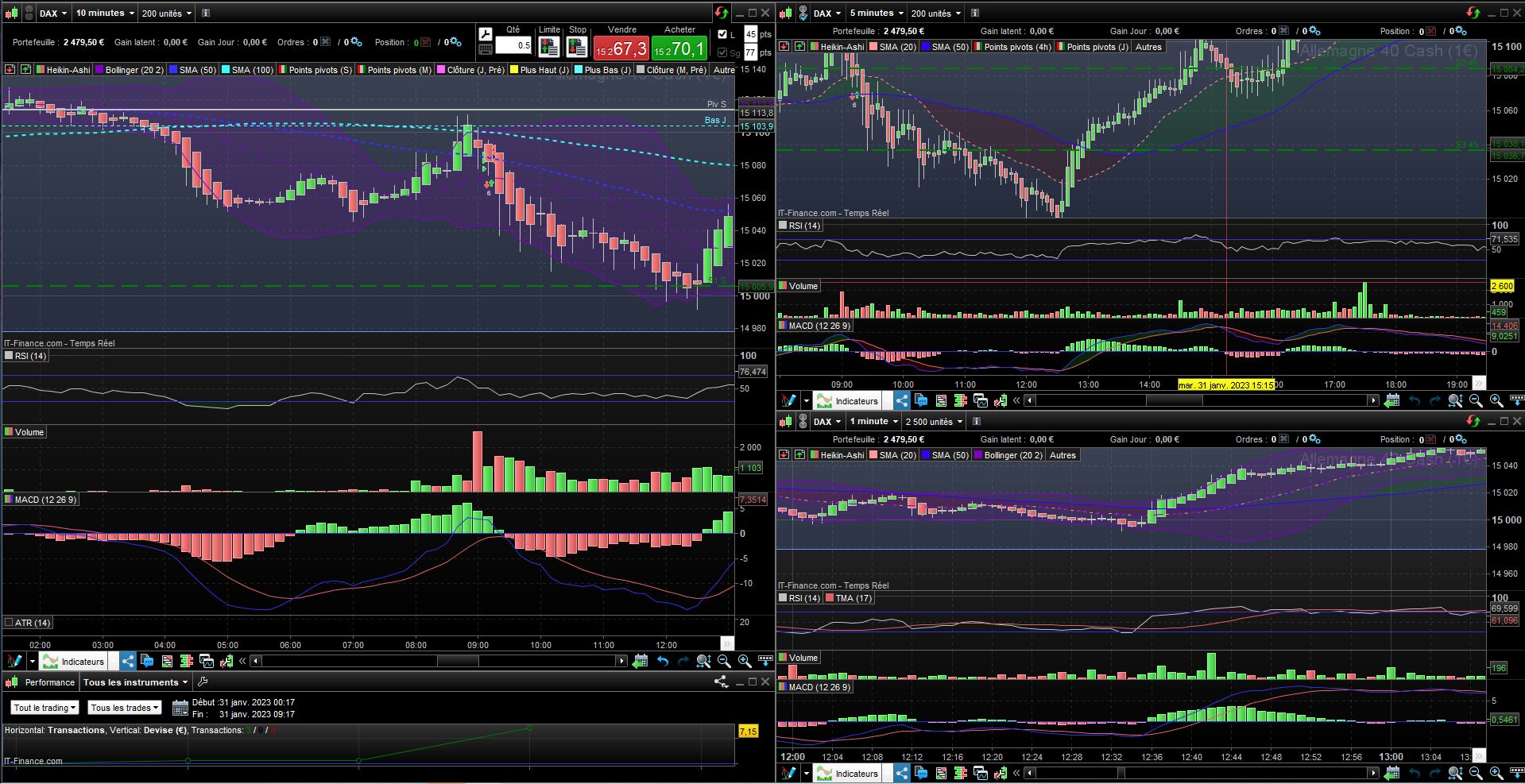Viewport: 1525px width, 784px height.
Task: Open the Stop order icon
Action: [577, 47]
